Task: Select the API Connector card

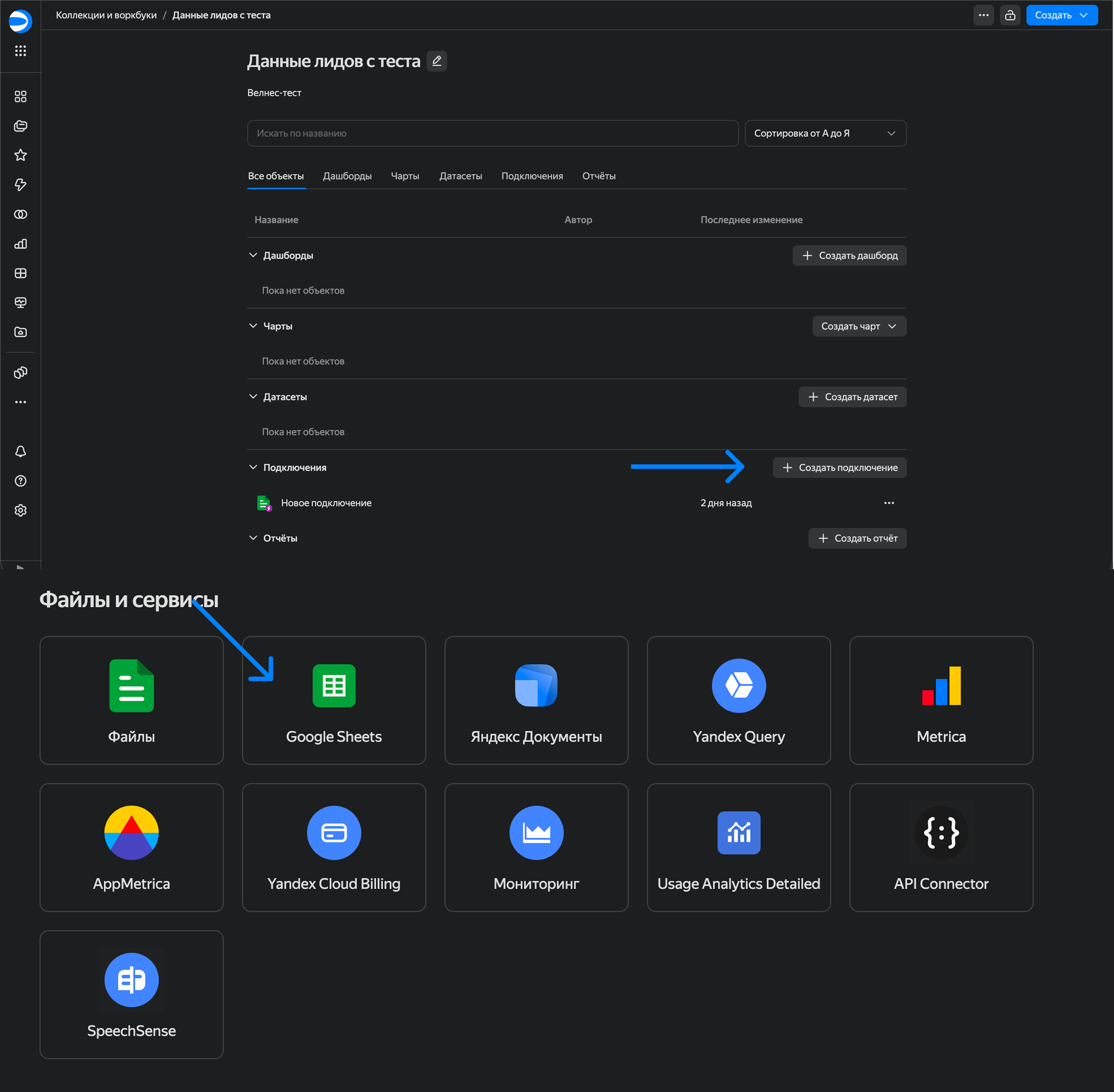Action: pos(941,848)
